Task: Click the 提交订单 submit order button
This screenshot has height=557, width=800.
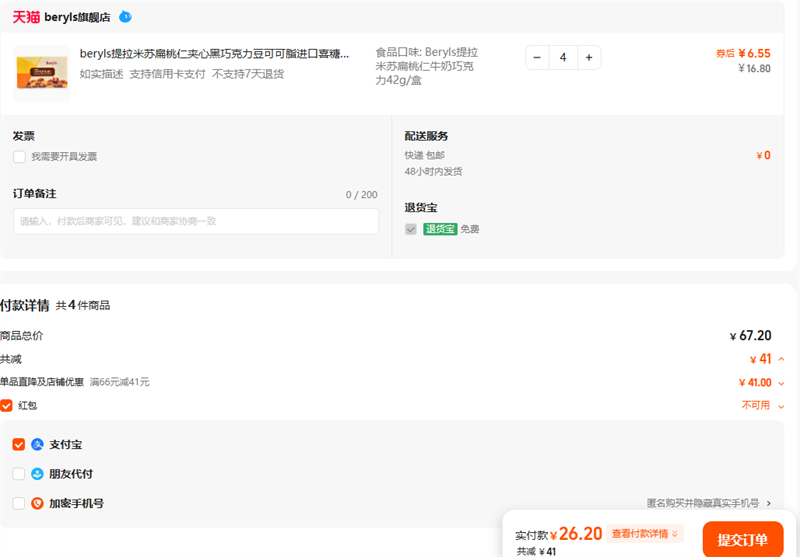Action: click(743, 539)
